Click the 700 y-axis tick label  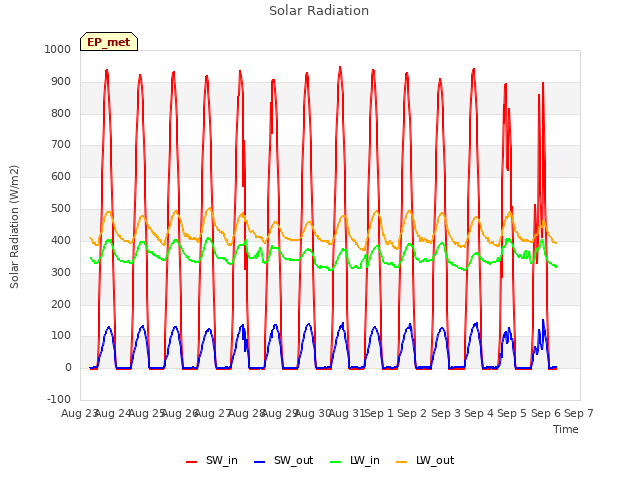[x=61, y=144]
